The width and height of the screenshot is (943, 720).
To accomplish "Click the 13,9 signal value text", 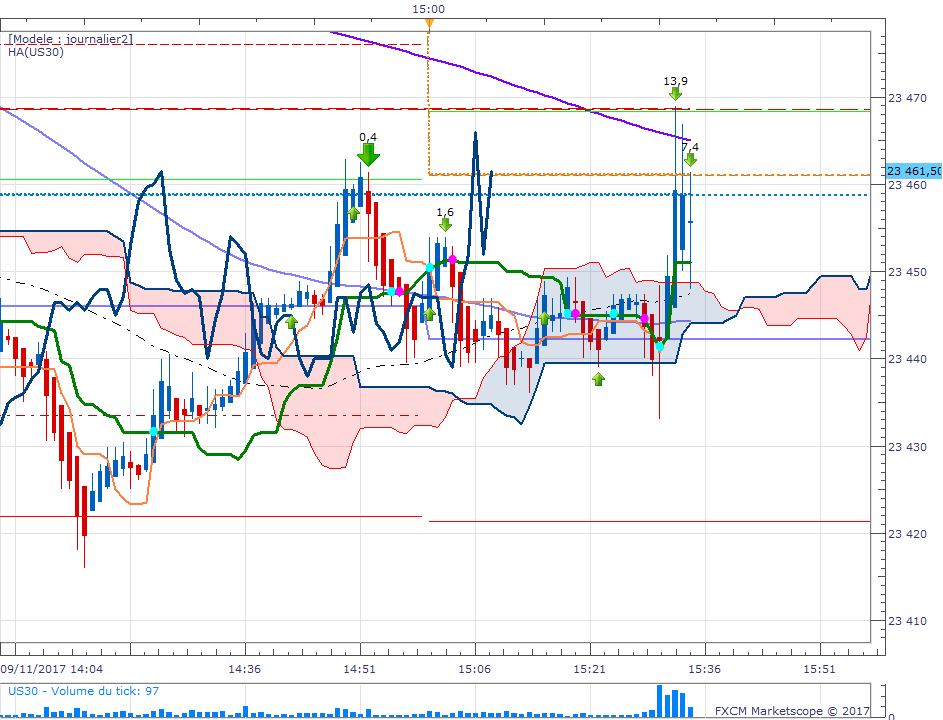I will [x=675, y=81].
